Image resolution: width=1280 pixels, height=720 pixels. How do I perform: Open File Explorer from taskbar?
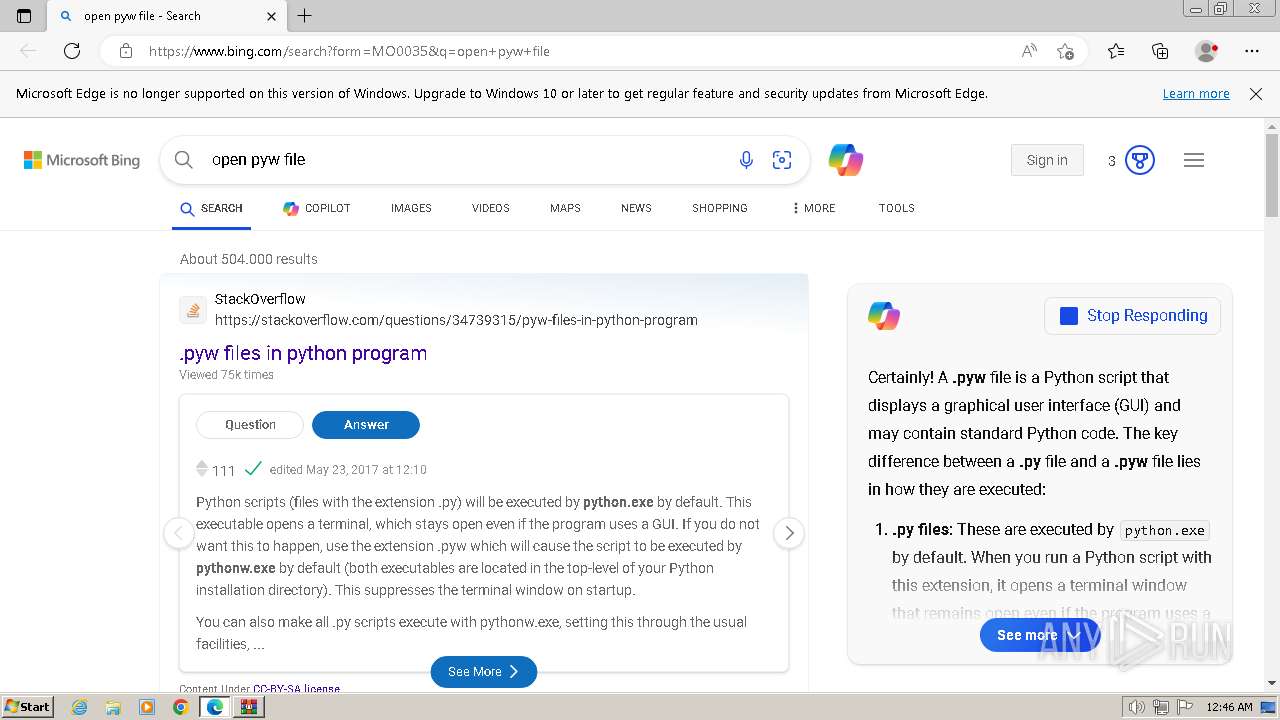pyautogui.click(x=113, y=707)
